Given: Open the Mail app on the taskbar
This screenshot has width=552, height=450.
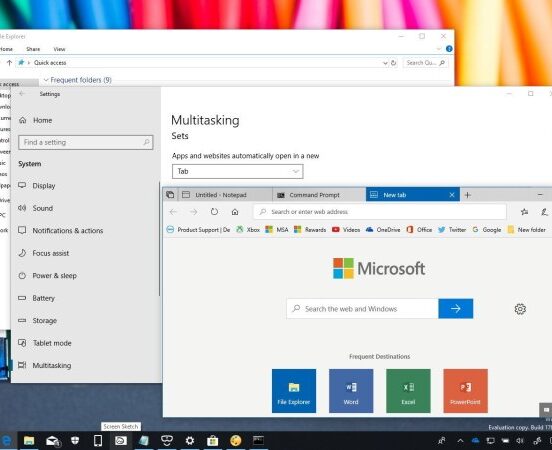Looking at the screenshot, I should [x=52, y=440].
